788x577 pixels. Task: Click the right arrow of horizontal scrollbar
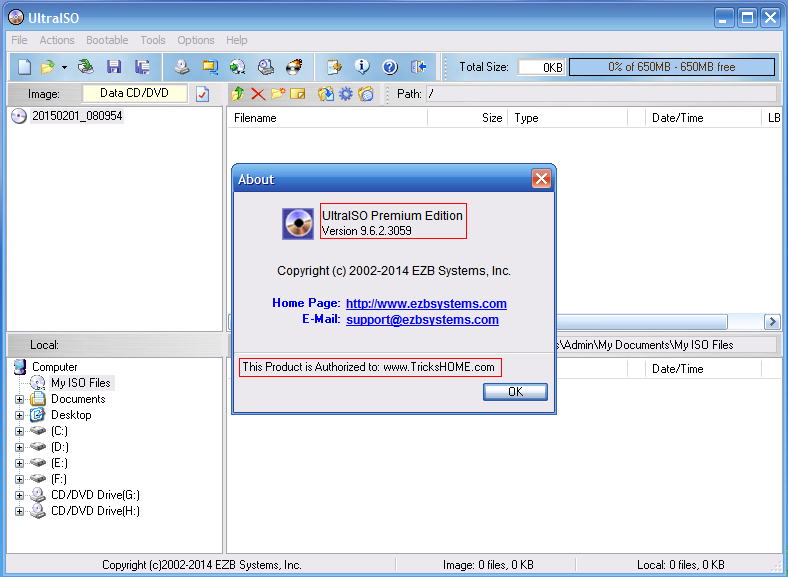[772, 322]
